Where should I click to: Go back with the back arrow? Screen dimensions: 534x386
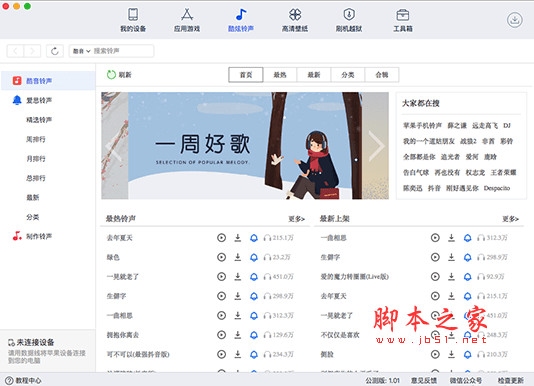pos(15,51)
